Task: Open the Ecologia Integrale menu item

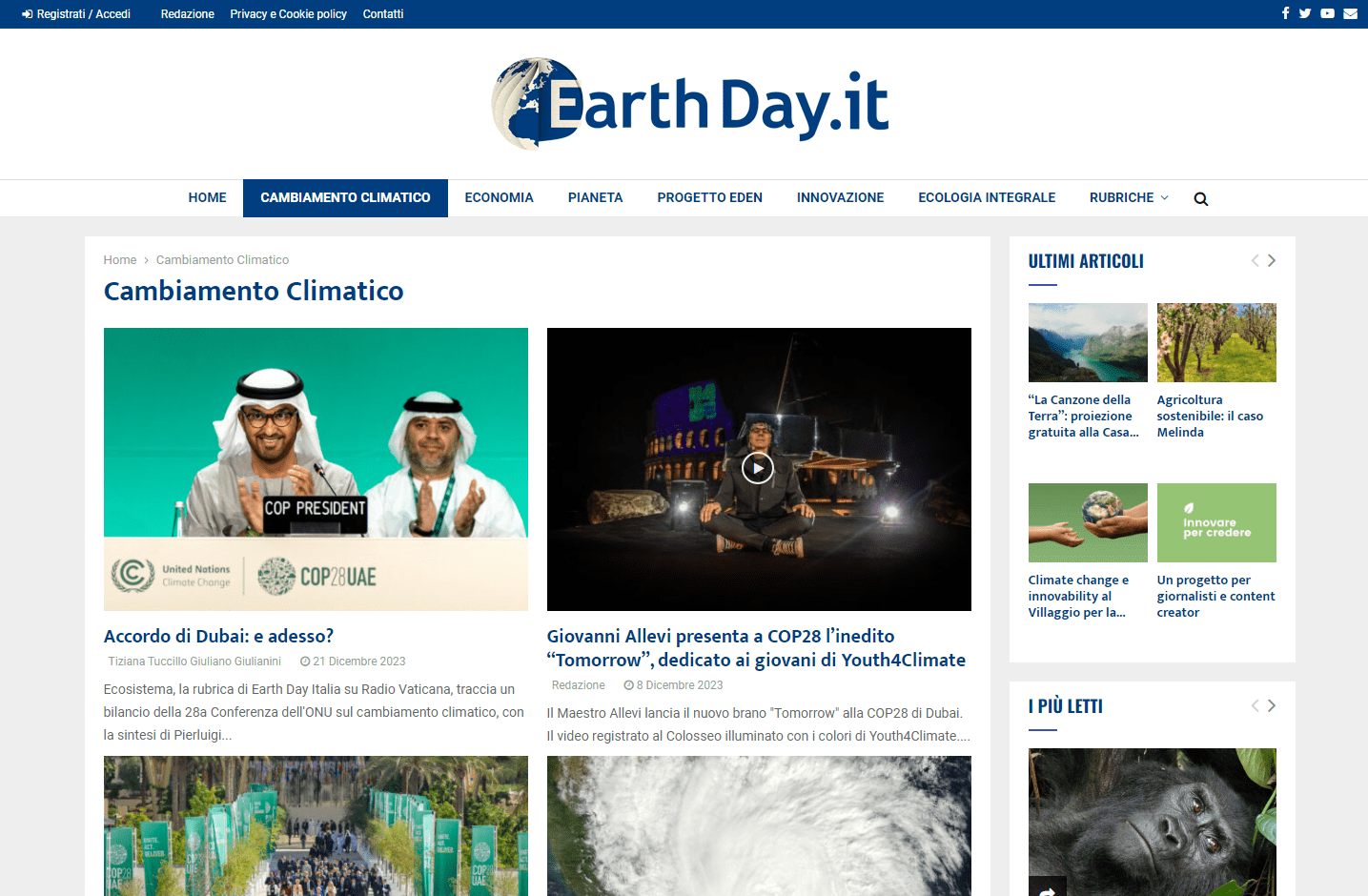Action: [x=987, y=197]
